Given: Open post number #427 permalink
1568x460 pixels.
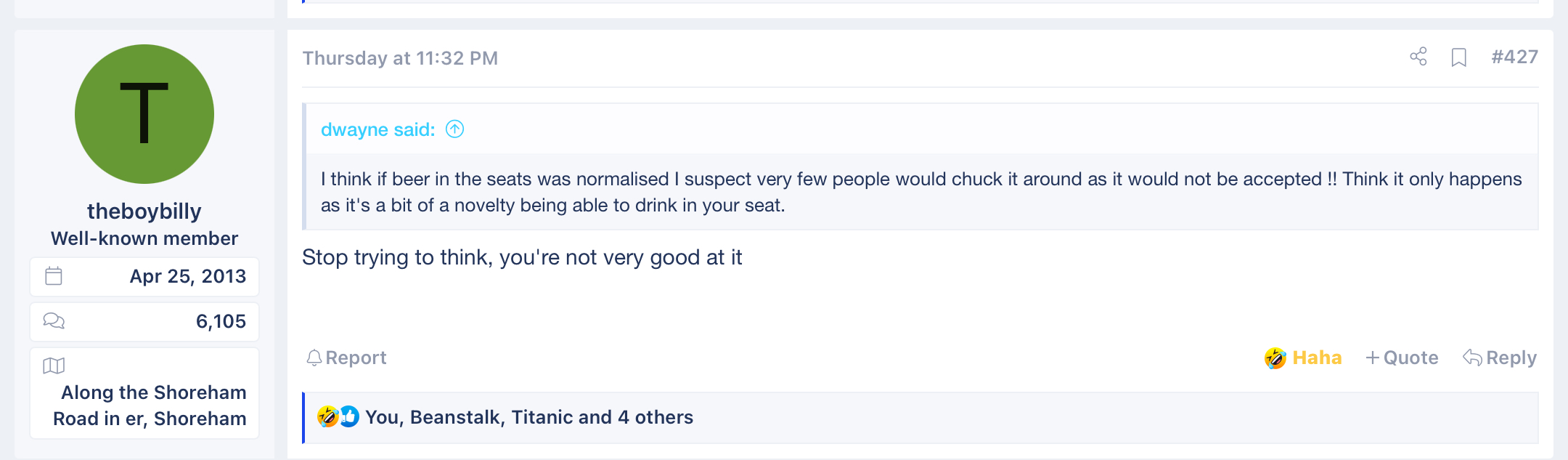Looking at the screenshot, I should pos(1514,57).
